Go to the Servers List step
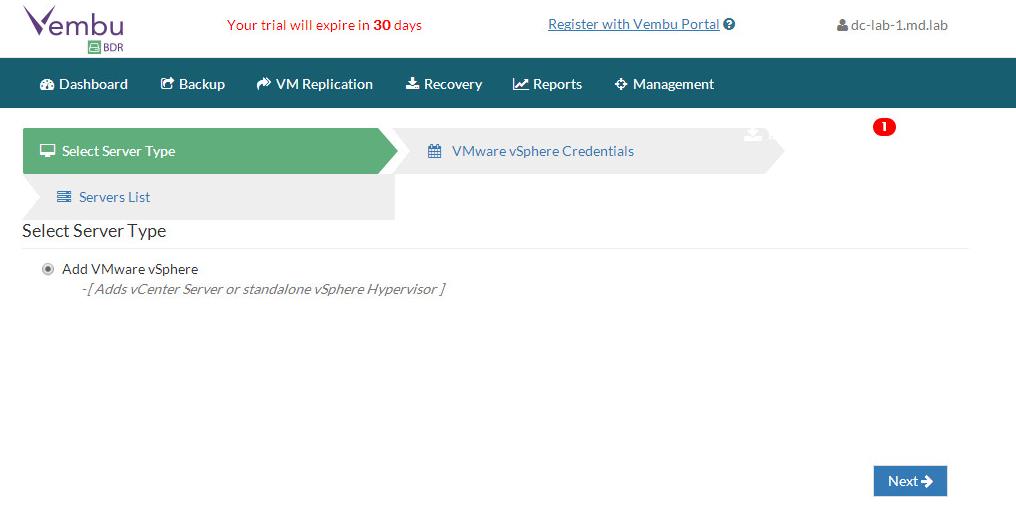Viewport: 1016px width, 512px height. tap(114, 197)
